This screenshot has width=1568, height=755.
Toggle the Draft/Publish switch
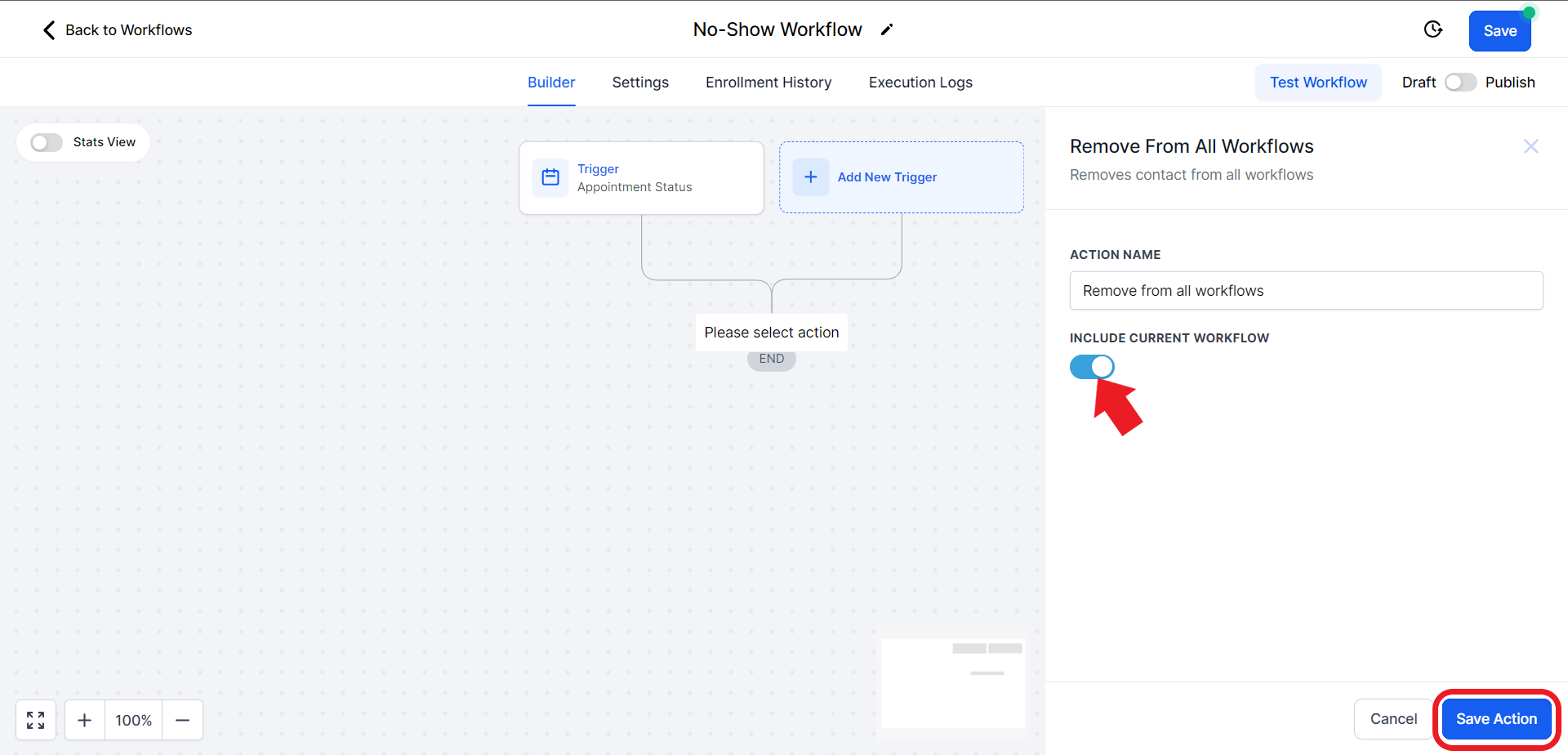(1461, 83)
